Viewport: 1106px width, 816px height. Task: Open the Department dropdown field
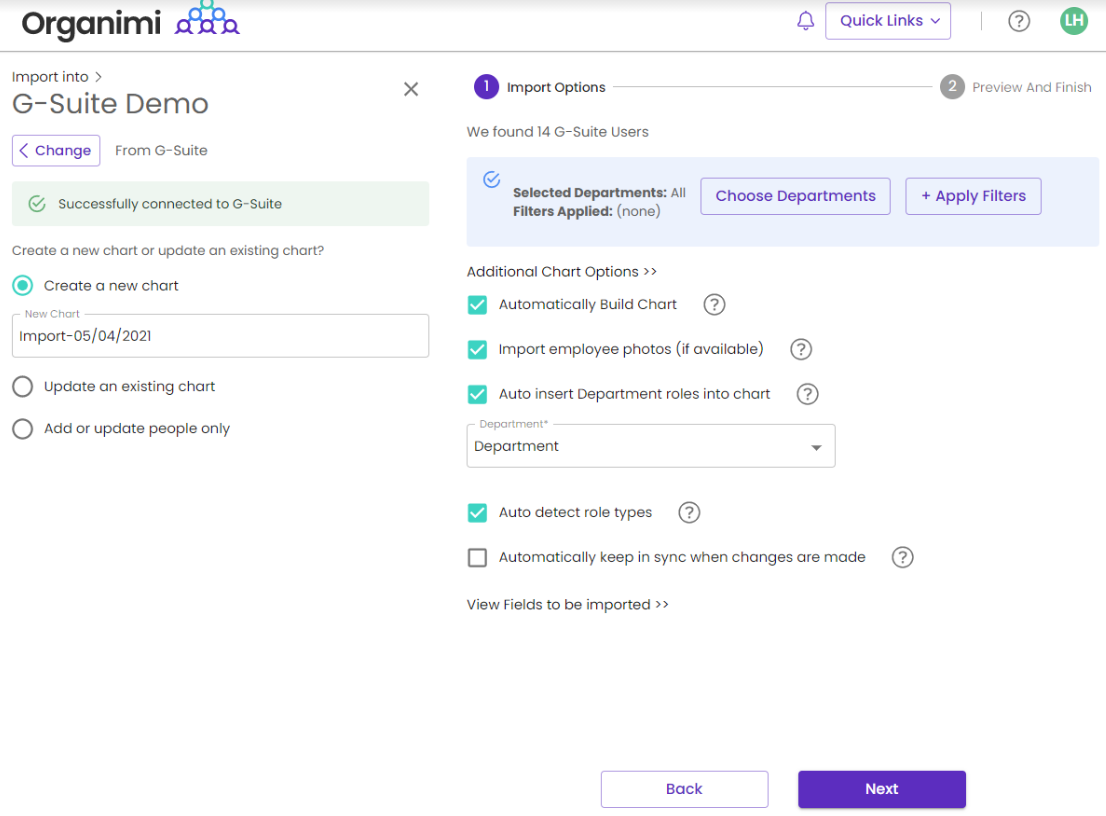coord(650,447)
